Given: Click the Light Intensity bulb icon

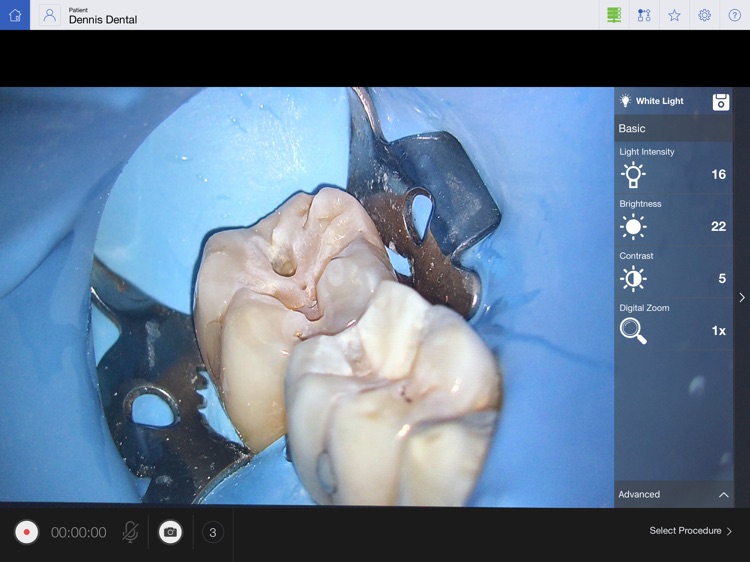Looking at the screenshot, I should pos(633,175).
